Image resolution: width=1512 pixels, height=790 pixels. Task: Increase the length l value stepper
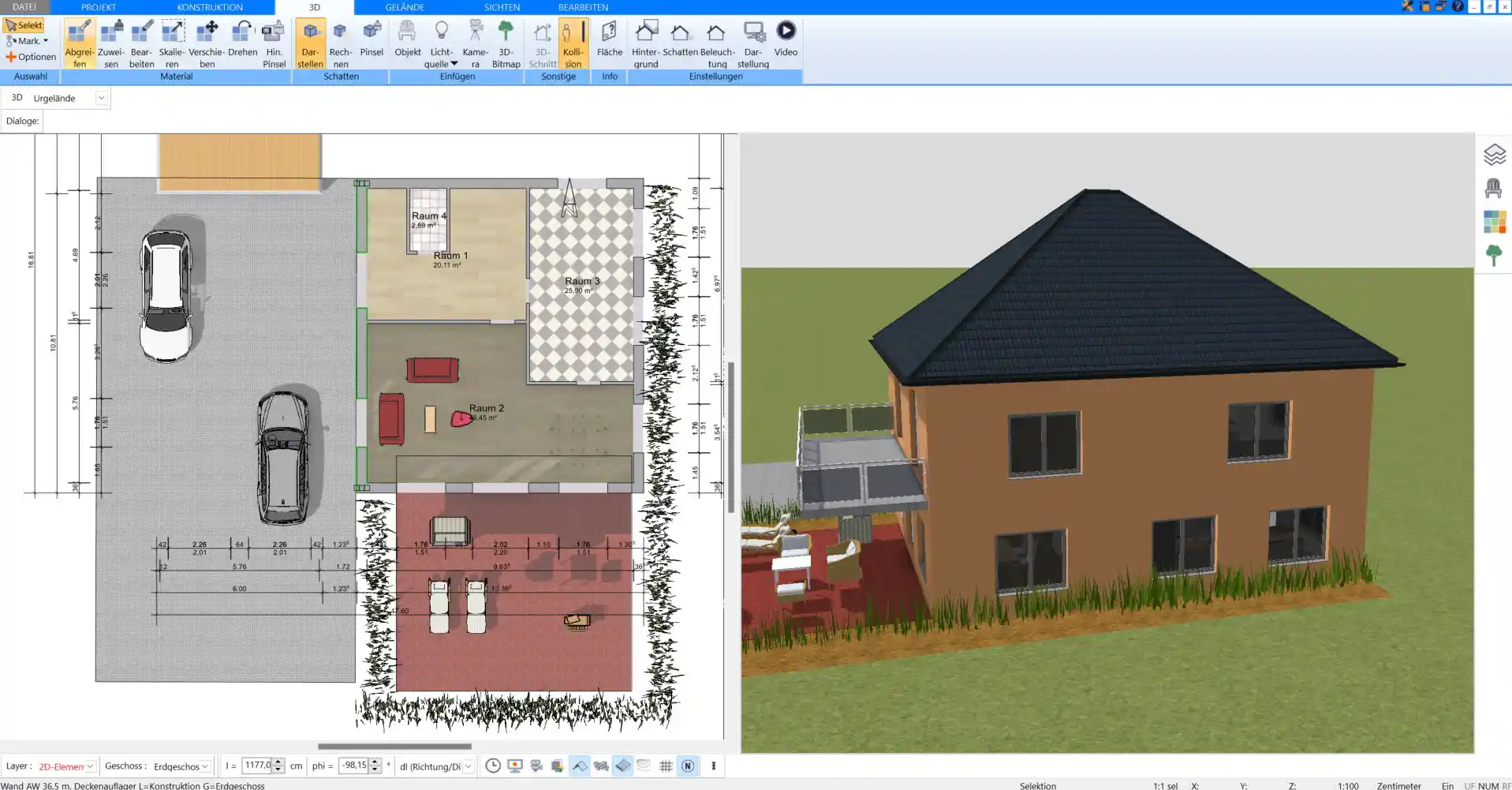pyautogui.click(x=278, y=762)
